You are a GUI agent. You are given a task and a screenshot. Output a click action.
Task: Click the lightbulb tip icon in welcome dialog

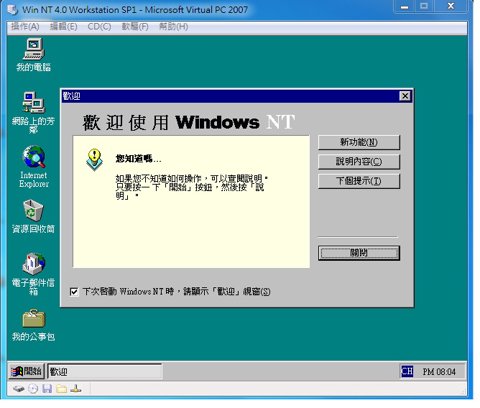pyautogui.click(x=95, y=159)
